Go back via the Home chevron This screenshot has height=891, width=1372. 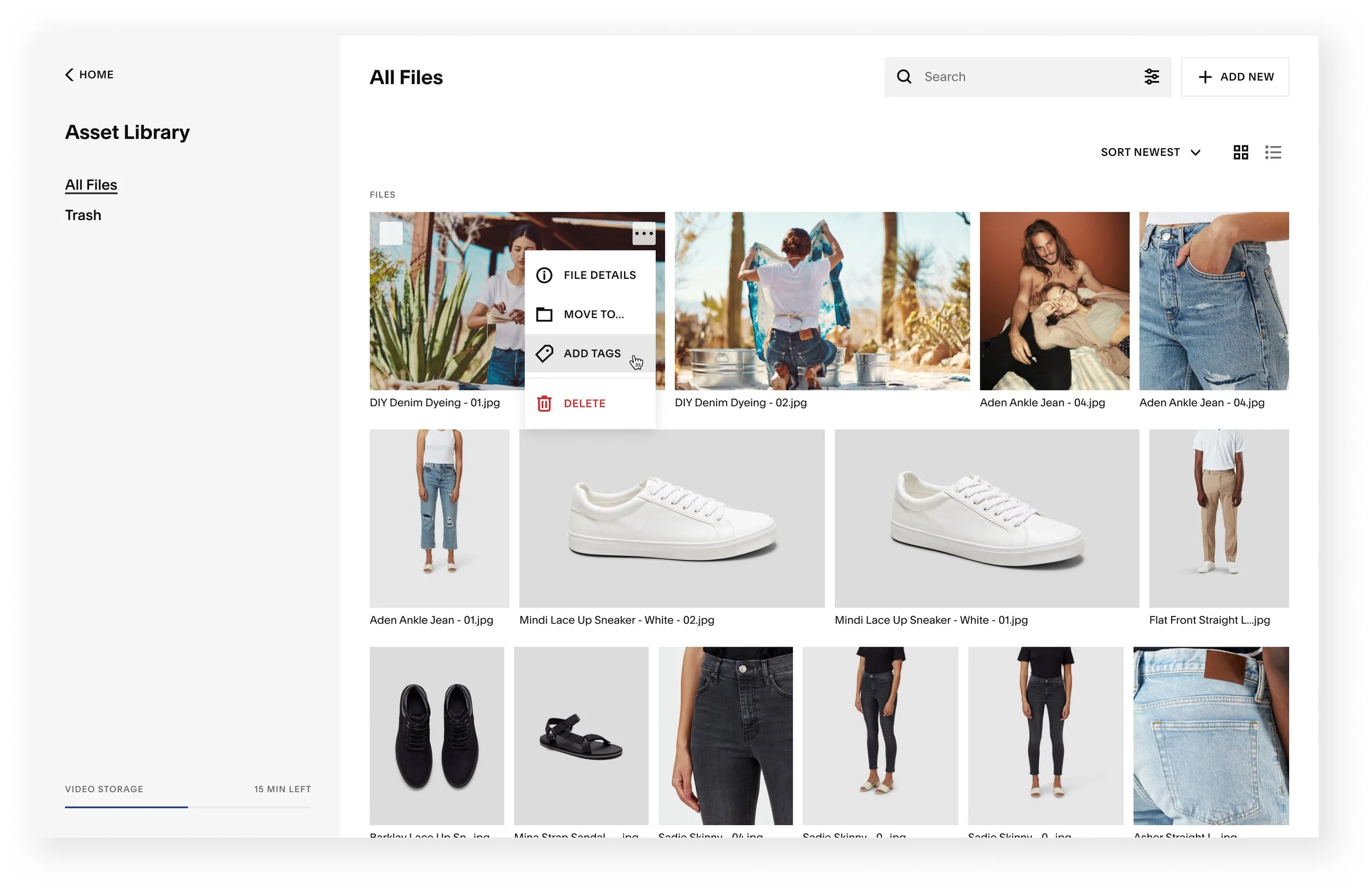tap(70, 75)
